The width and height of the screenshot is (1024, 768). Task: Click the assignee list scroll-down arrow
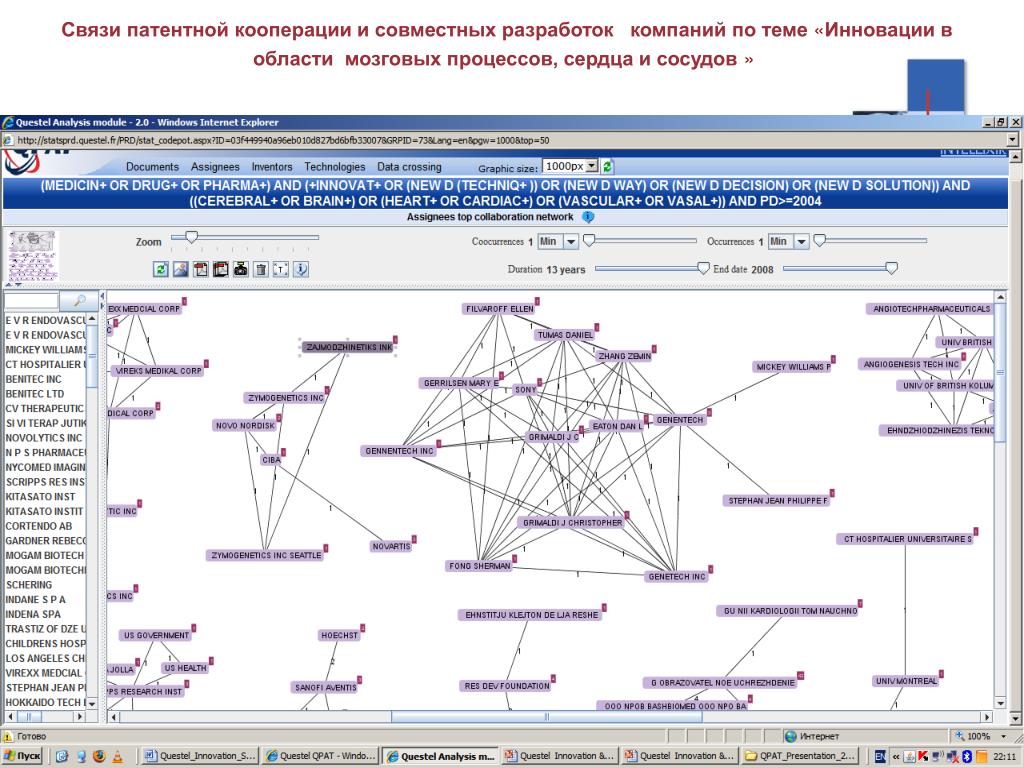(x=91, y=703)
